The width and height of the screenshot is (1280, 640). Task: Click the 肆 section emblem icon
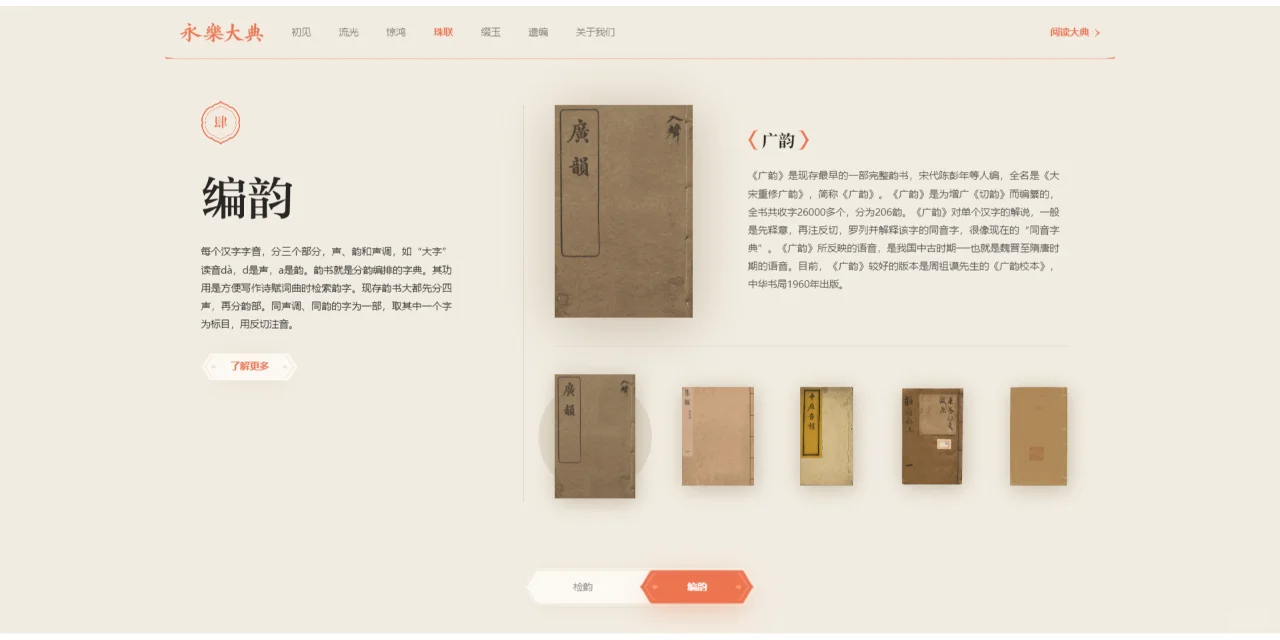[x=220, y=123]
